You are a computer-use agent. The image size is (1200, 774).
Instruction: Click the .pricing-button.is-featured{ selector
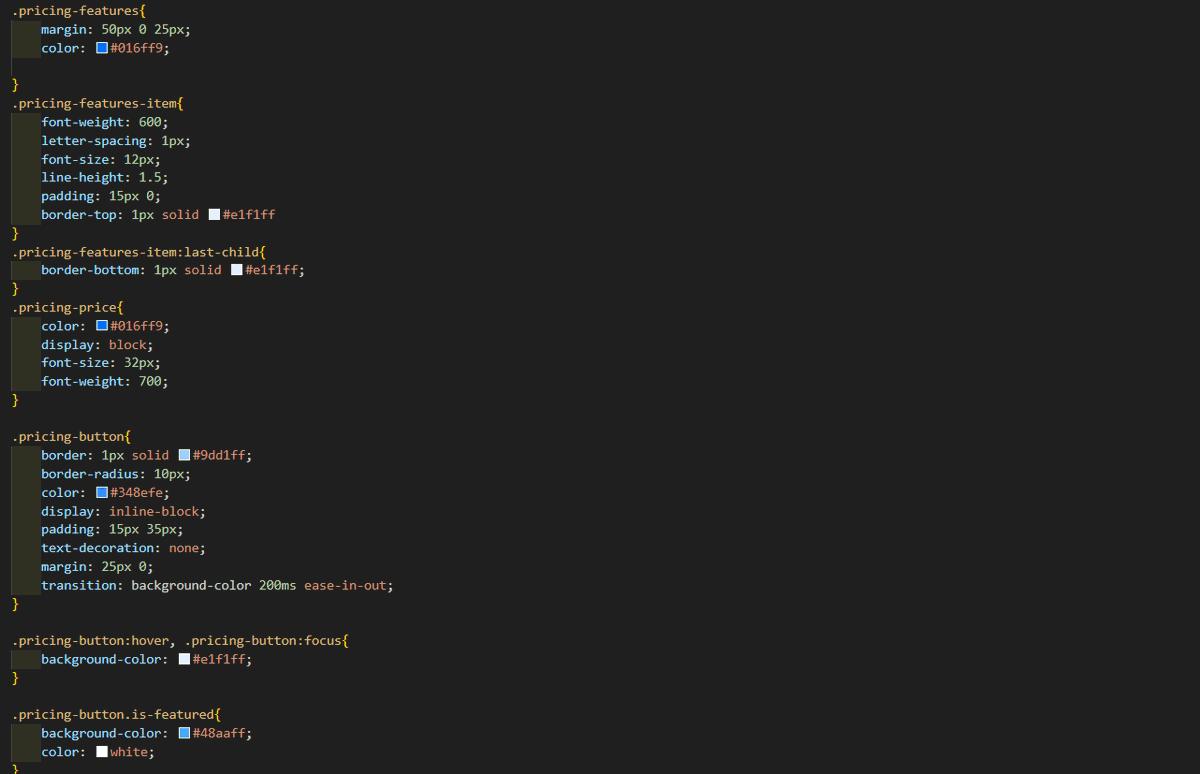117,715
